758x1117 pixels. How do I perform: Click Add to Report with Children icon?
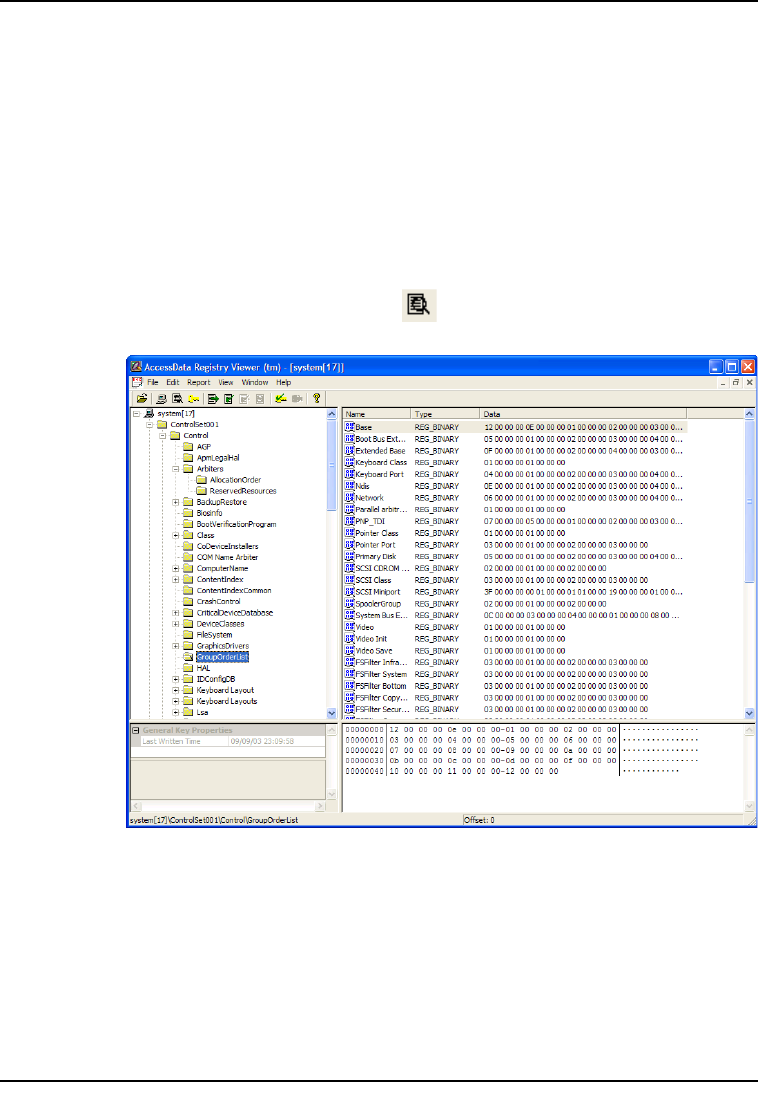point(229,399)
